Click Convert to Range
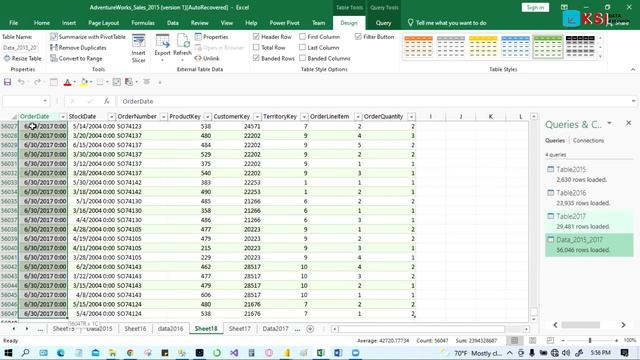 pos(76,58)
